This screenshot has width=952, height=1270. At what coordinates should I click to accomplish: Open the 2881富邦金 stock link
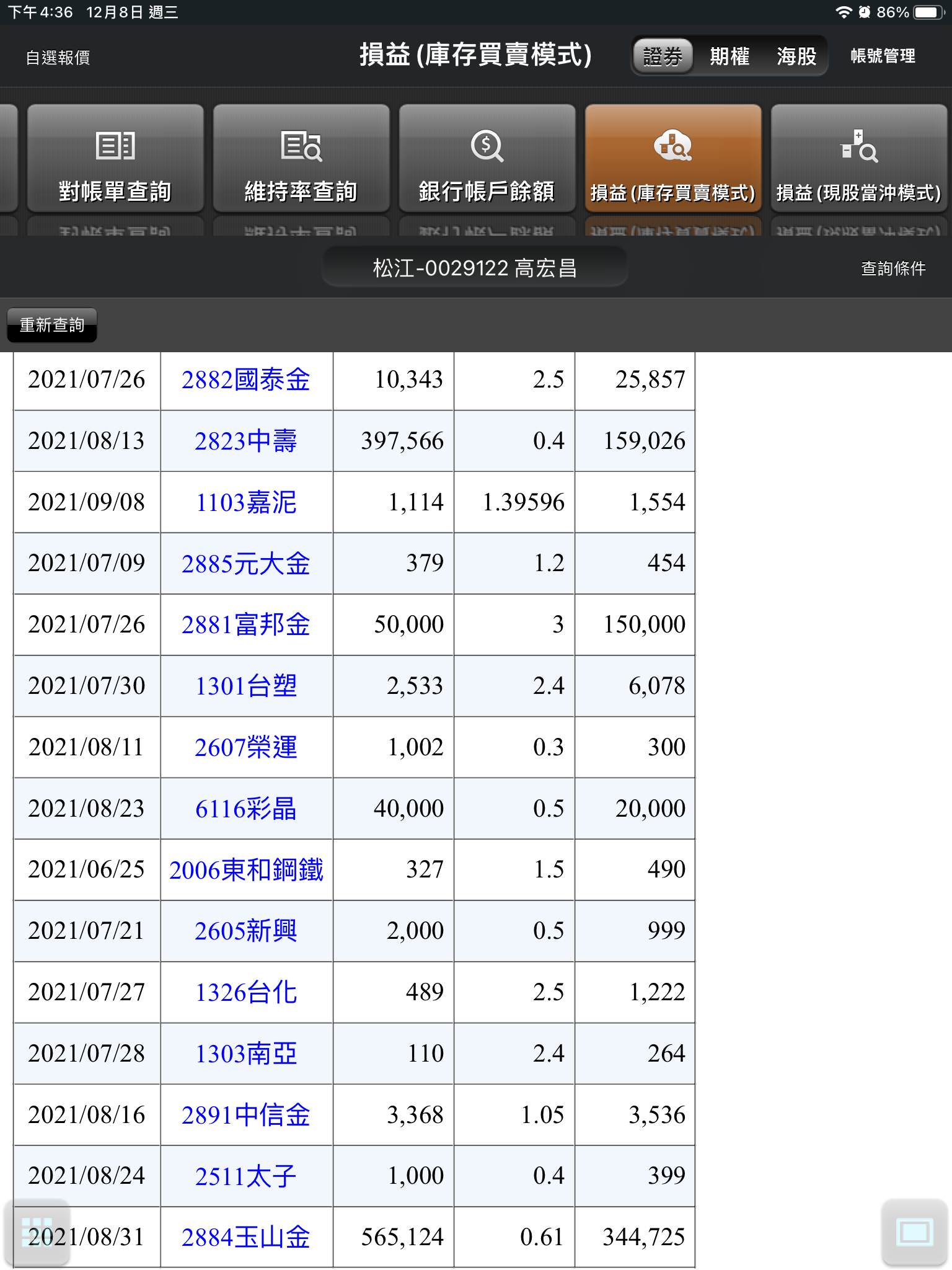click(x=246, y=624)
